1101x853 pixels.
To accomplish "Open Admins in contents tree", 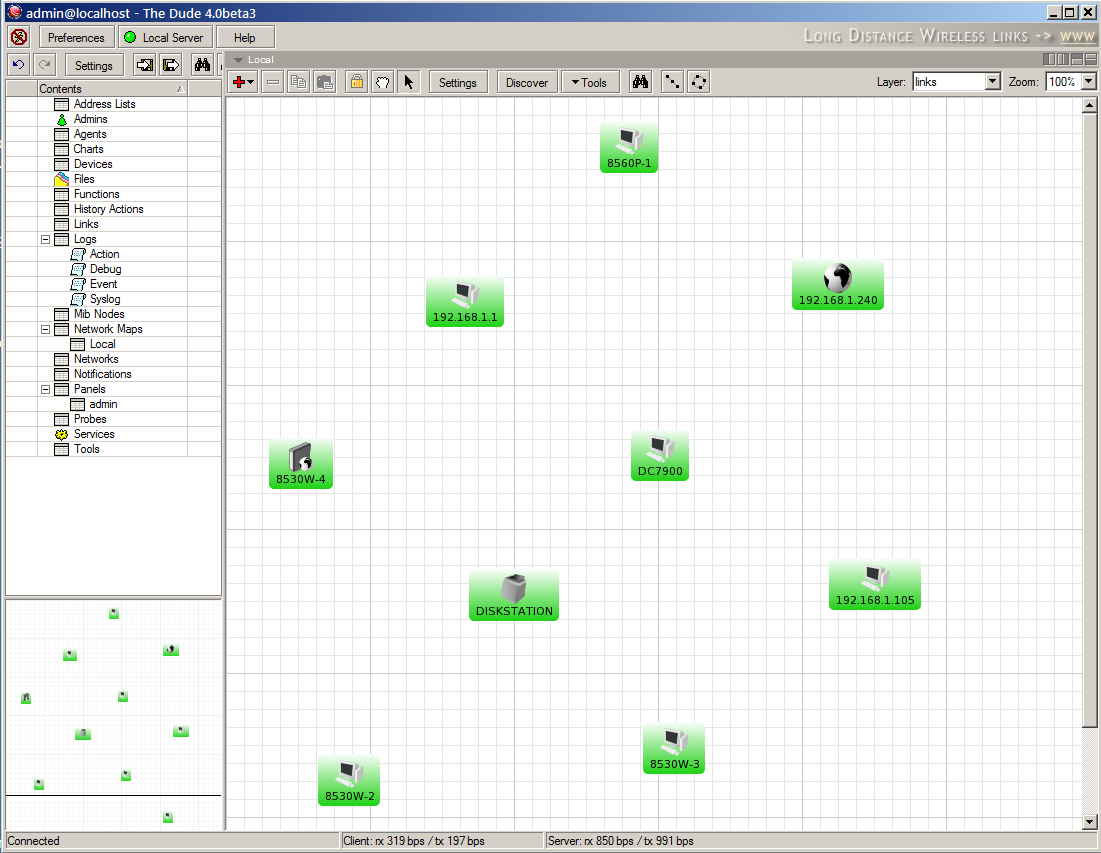I will pos(91,119).
